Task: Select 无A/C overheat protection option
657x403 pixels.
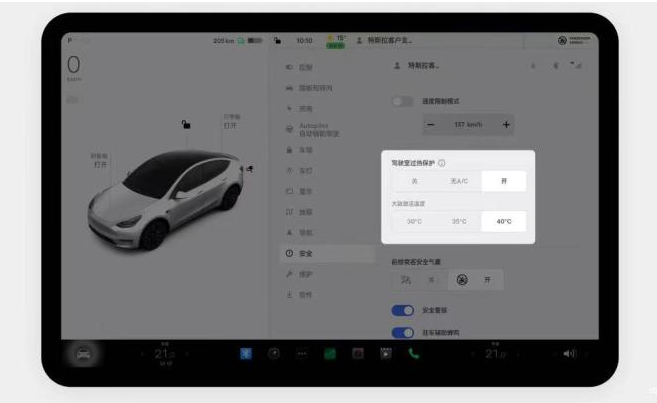Action: [458, 181]
